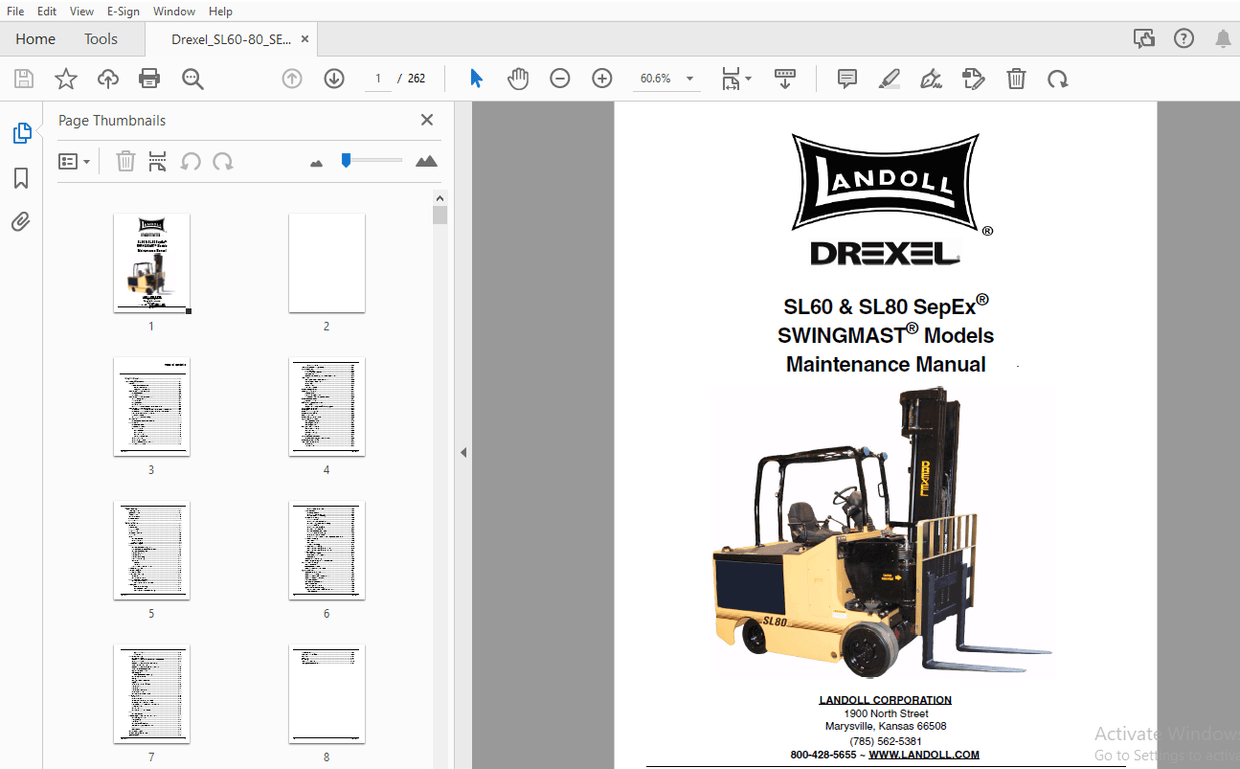Zoom in using the plus icon
Viewport: 1240px width, 769px height.
point(601,78)
